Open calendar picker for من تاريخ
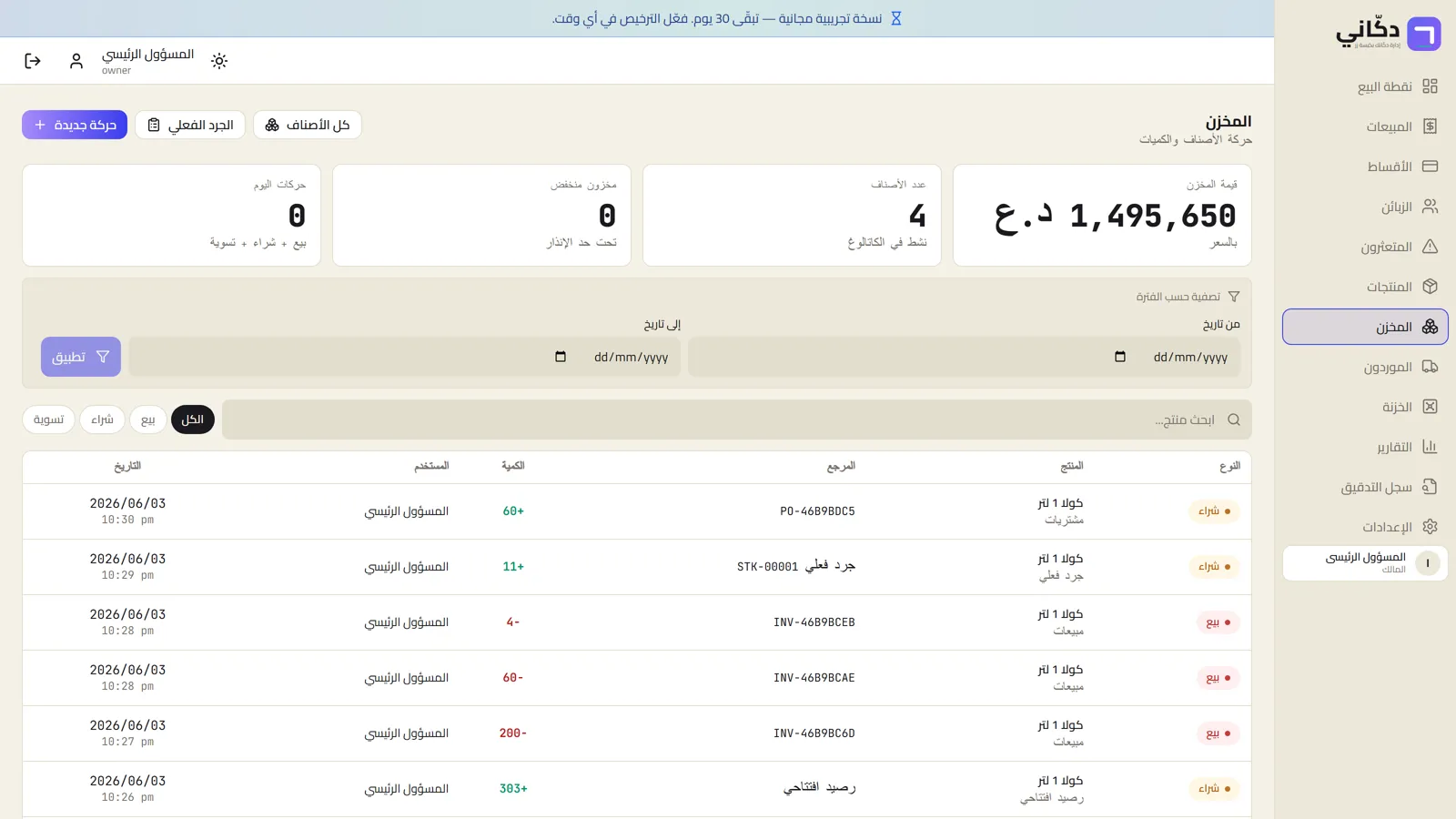This screenshot has width=1456, height=819. point(1120,357)
